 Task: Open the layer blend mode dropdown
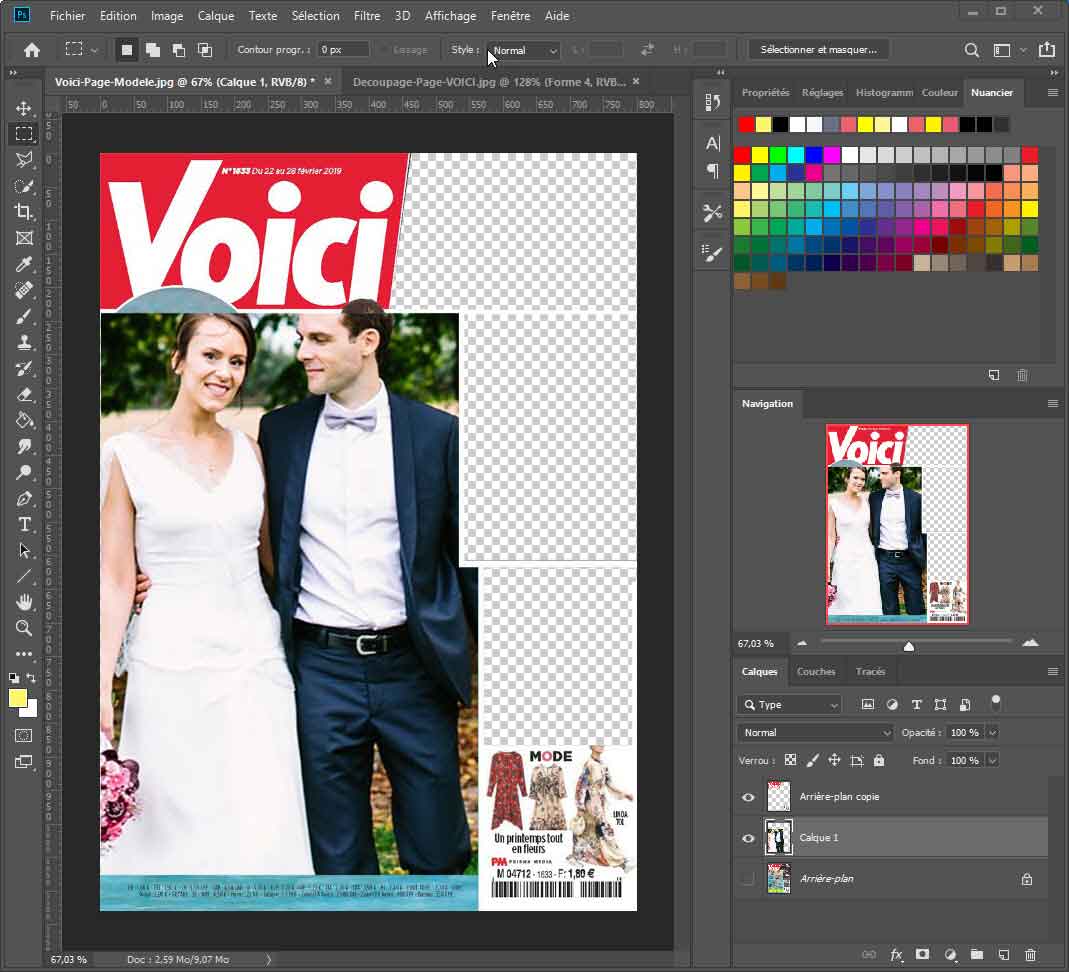coord(815,733)
